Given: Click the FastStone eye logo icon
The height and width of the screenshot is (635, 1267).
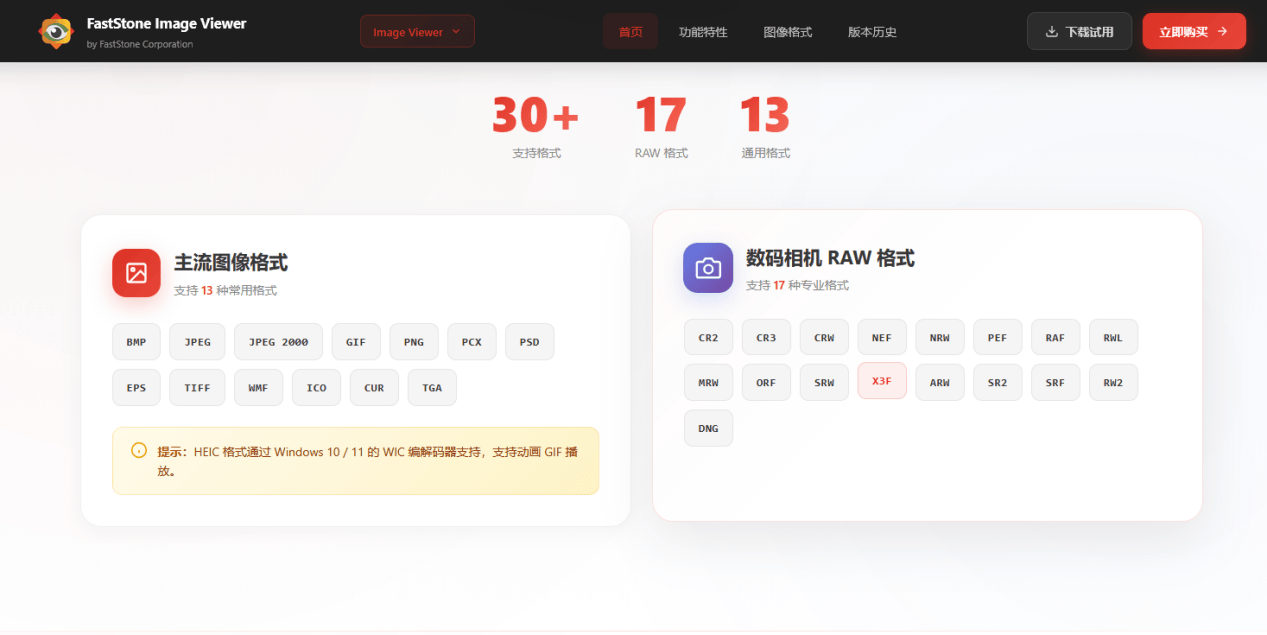Looking at the screenshot, I should pyautogui.click(x=56, y=32).
